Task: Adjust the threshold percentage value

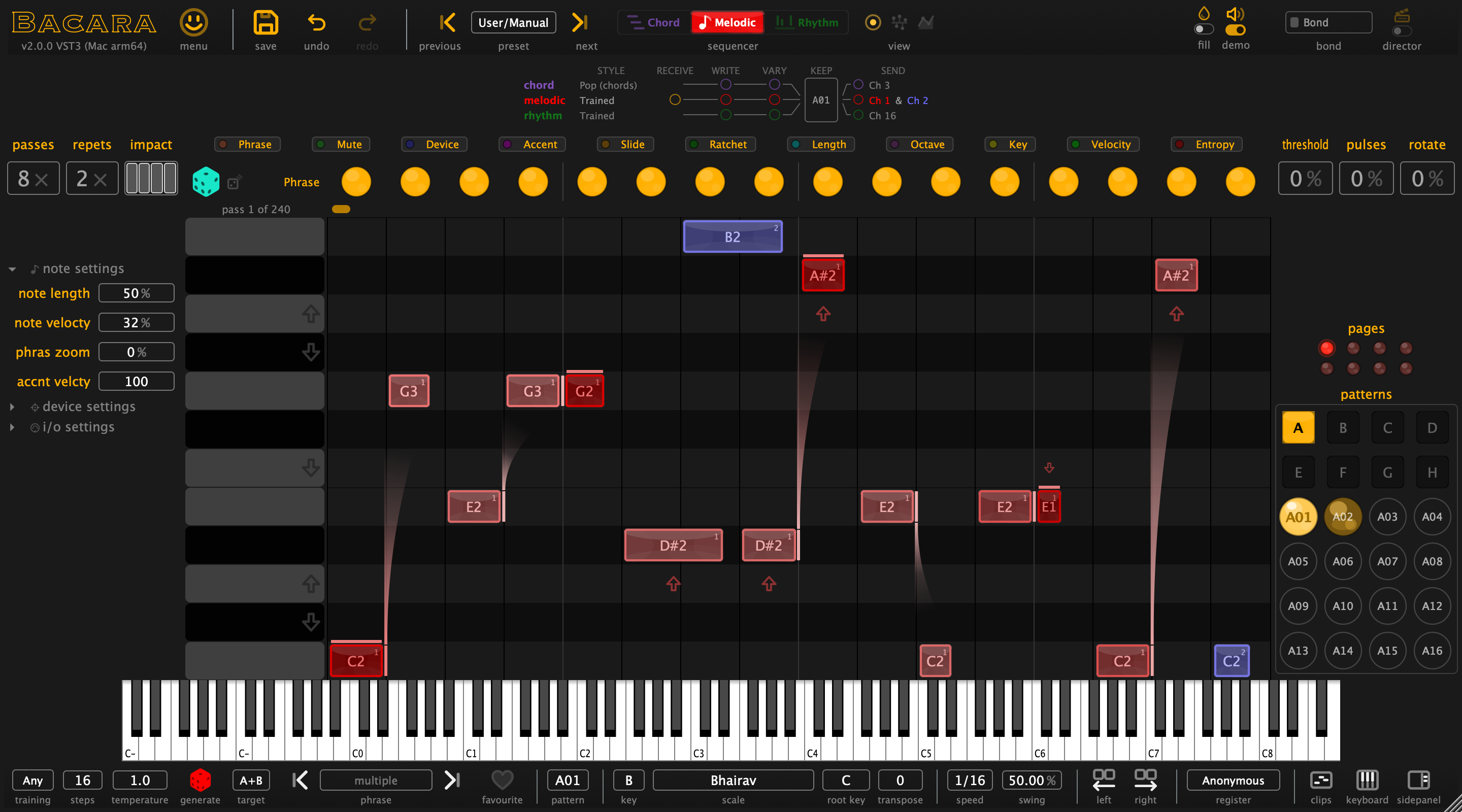Action: (1305, 179)
